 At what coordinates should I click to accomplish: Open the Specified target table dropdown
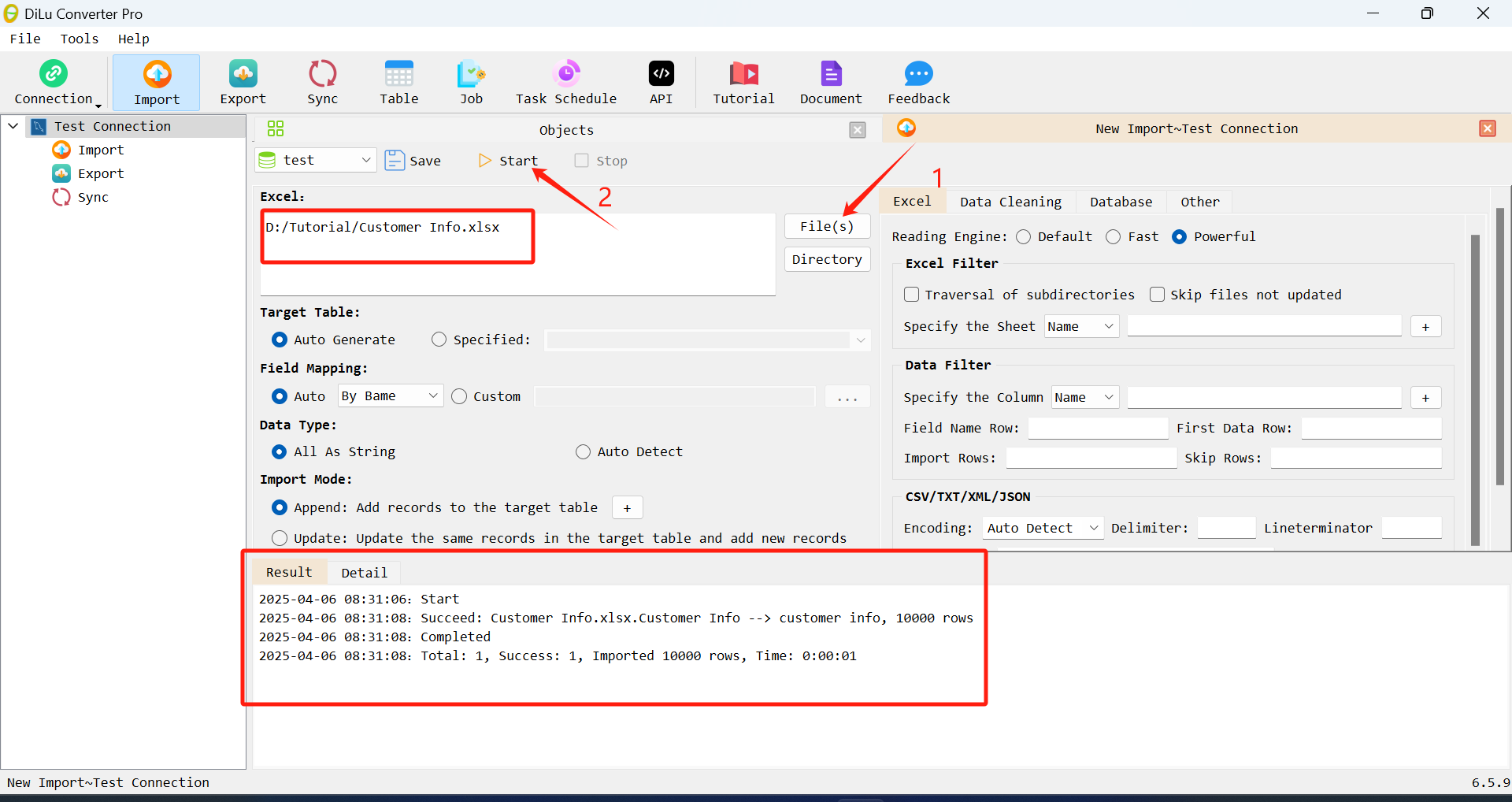(861, 340)
